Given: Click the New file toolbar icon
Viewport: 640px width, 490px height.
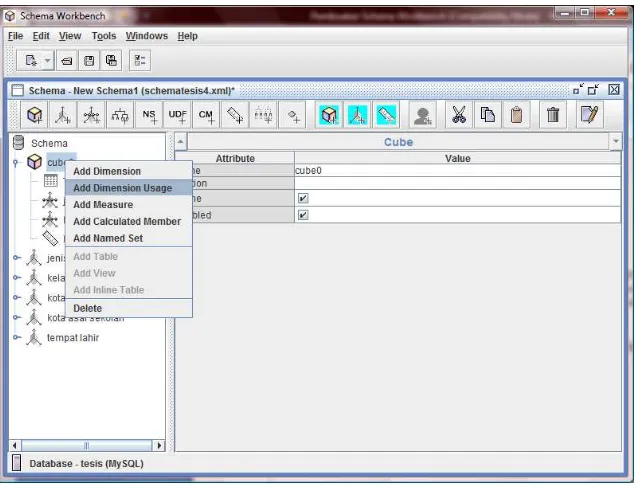Looking at the screenshot, I should coord(31,61).
